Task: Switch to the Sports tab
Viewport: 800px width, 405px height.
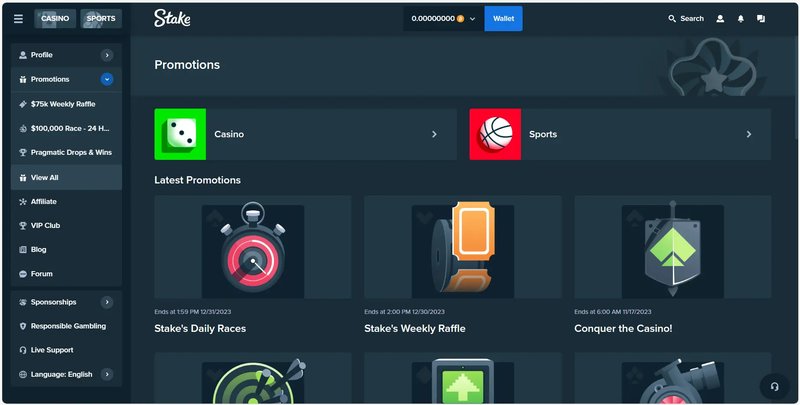Action: (100, 18)
